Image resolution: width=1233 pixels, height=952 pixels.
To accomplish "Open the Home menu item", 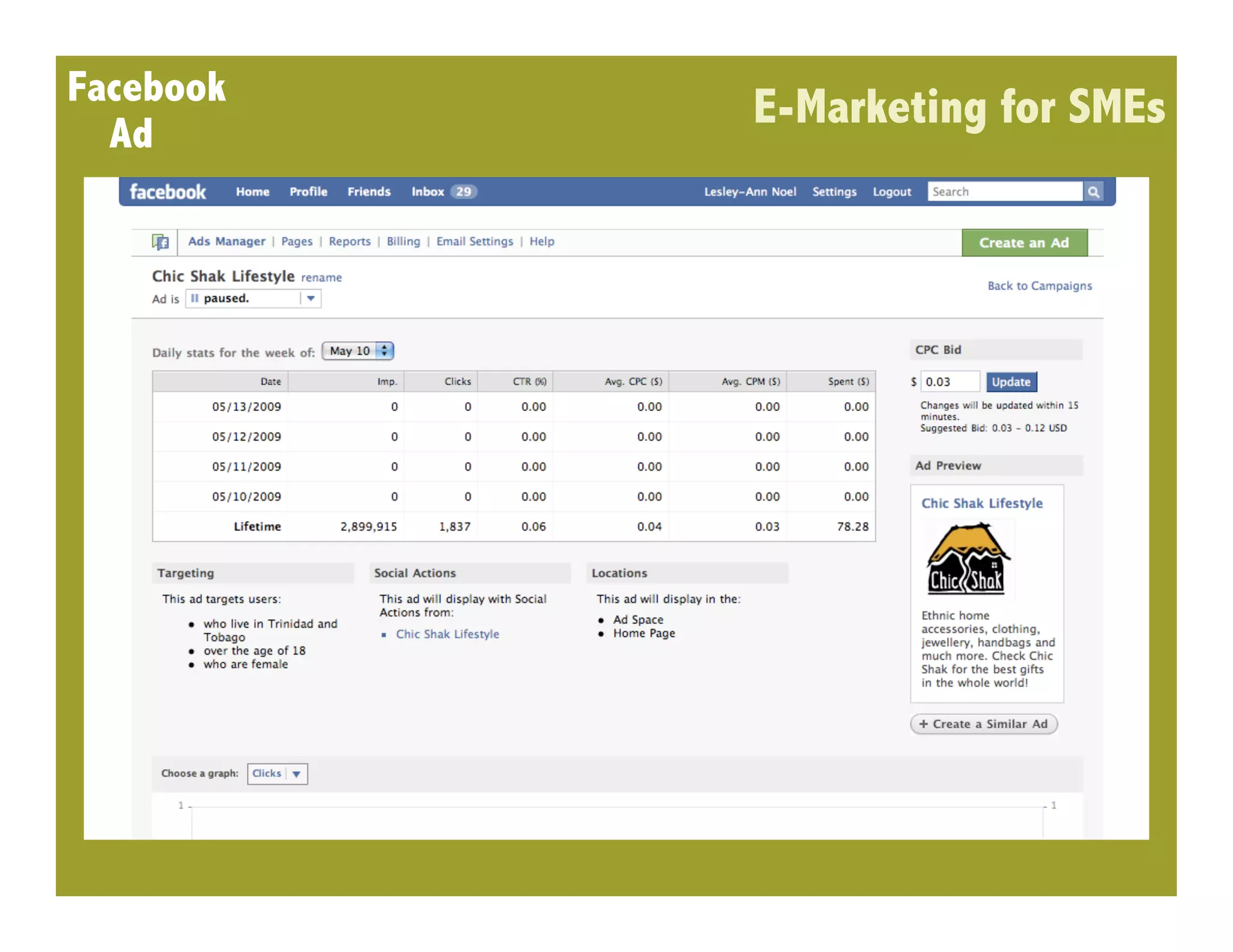I will [252, 192].
